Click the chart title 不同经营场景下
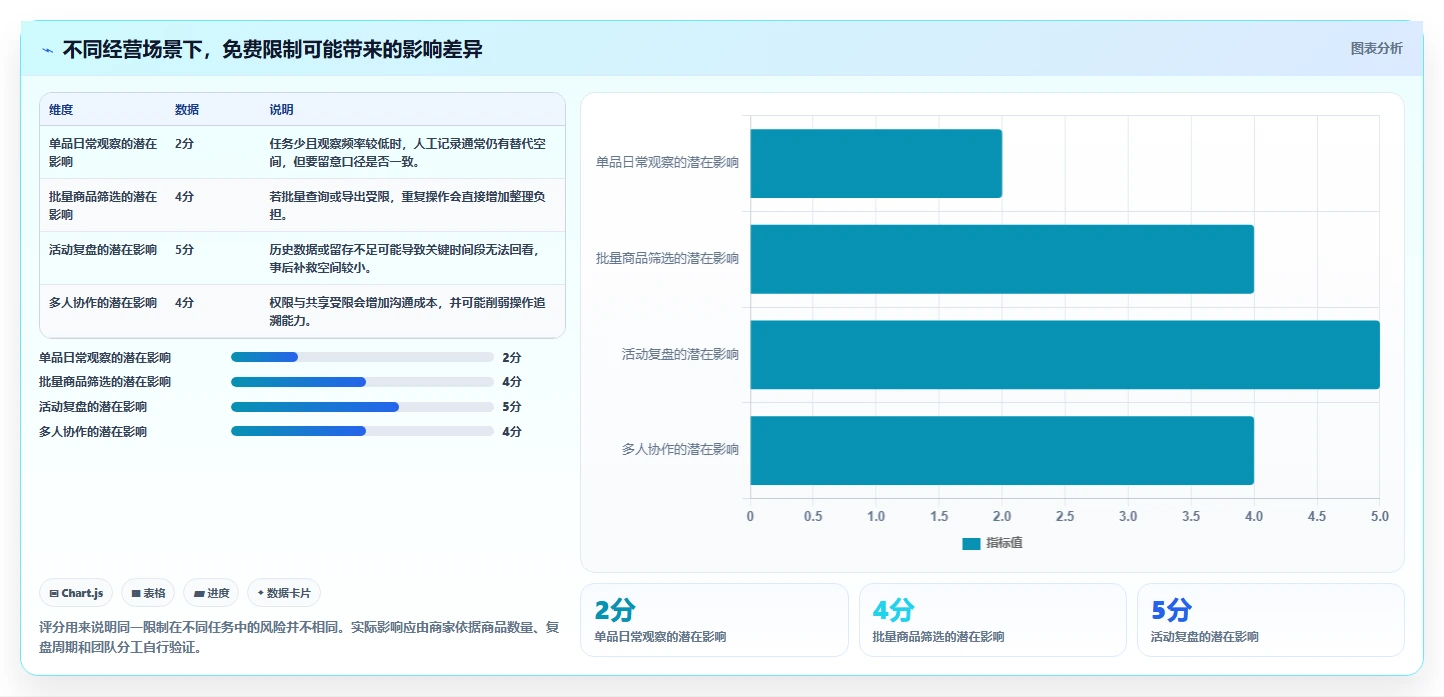Image resolution: width=1444 pixels, height=697 pixels. tap(272, 49)
